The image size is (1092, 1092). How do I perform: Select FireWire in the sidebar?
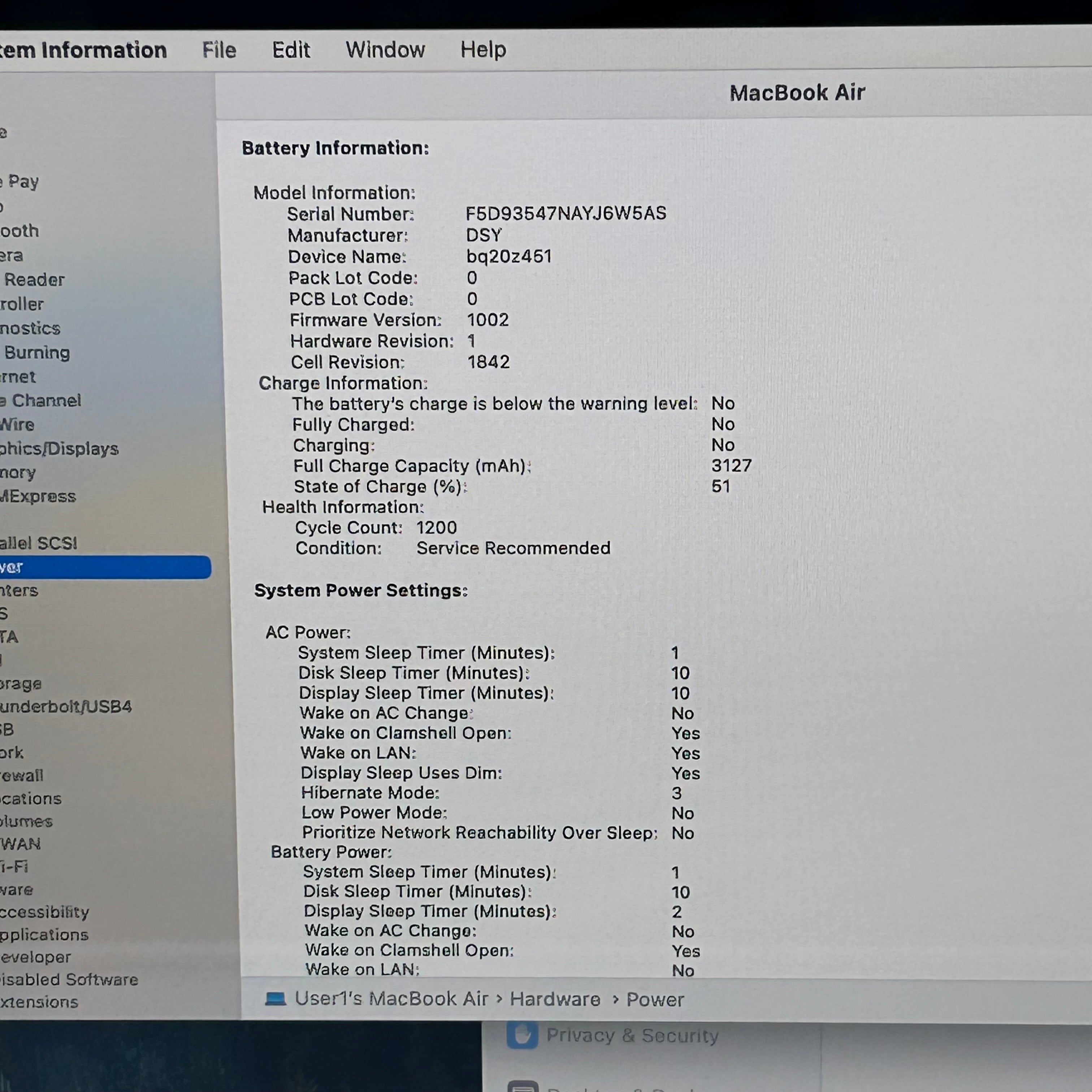(x=18, y=424)
